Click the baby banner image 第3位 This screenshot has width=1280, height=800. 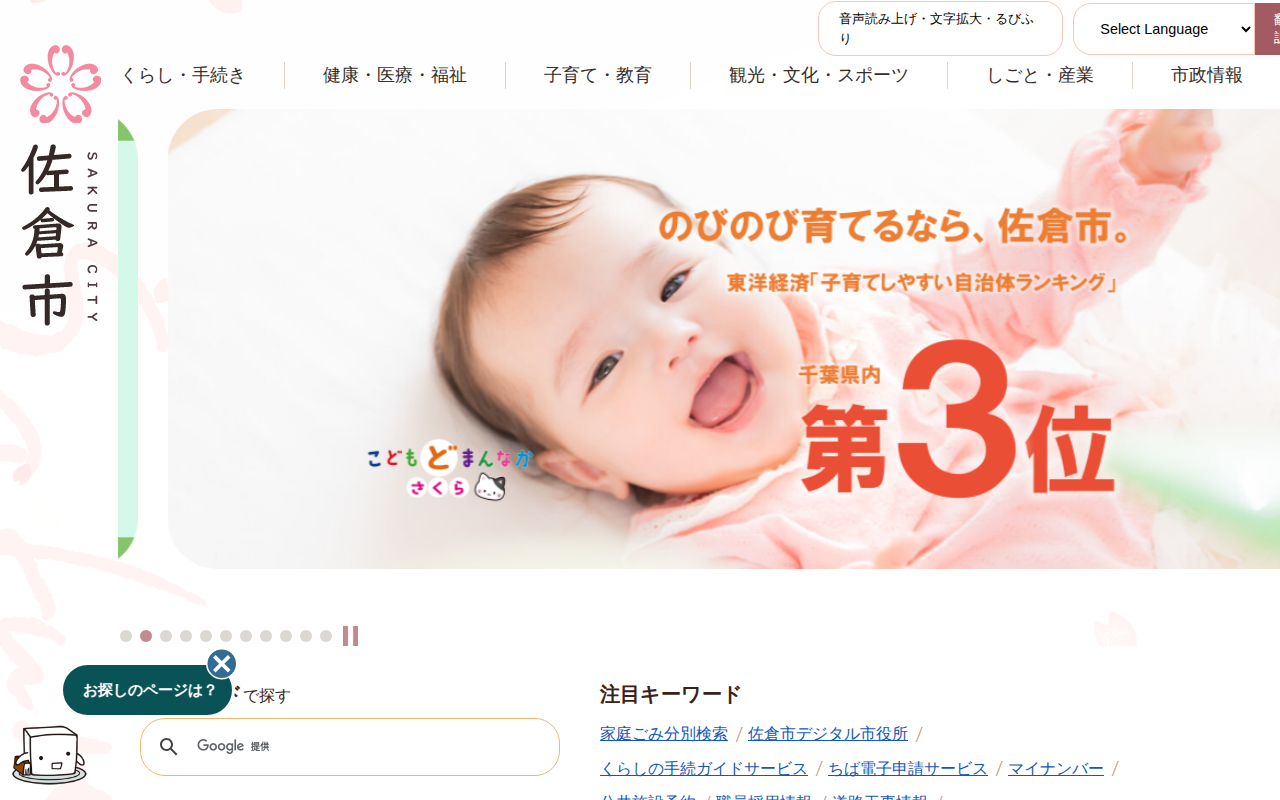coord(724,339)
